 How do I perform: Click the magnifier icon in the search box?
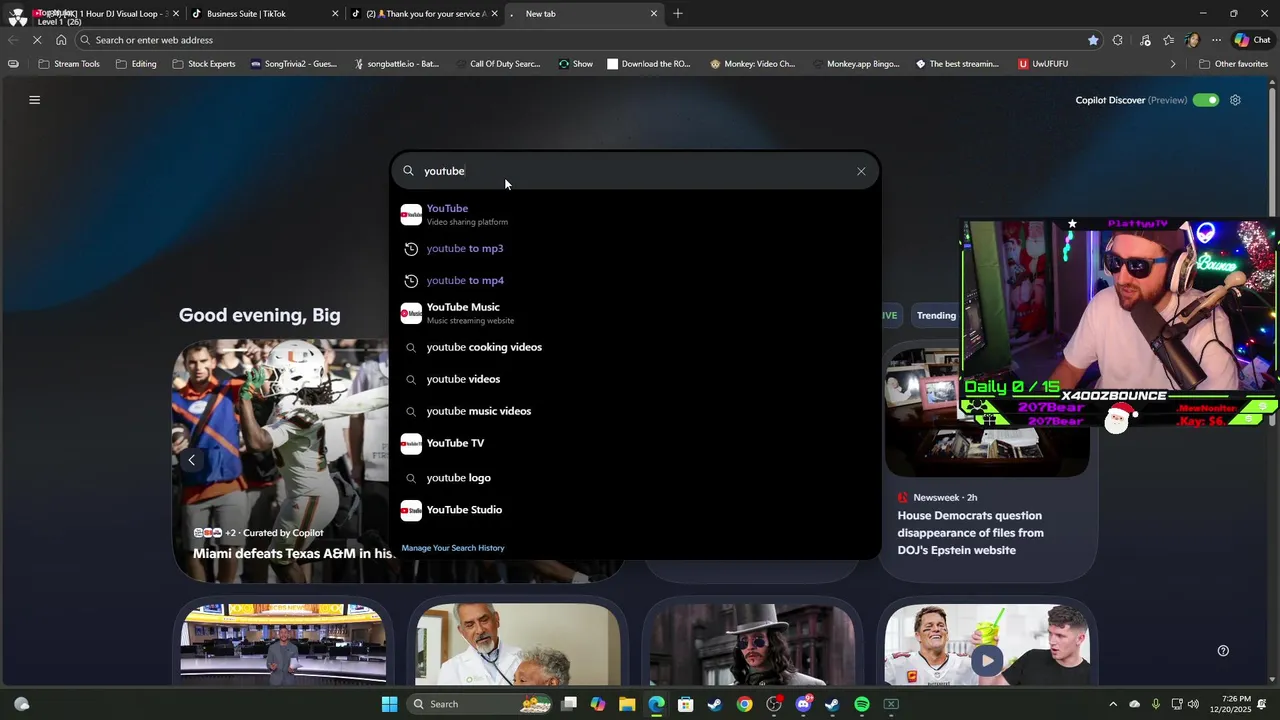pyautogui.click(x=408, y=171)
